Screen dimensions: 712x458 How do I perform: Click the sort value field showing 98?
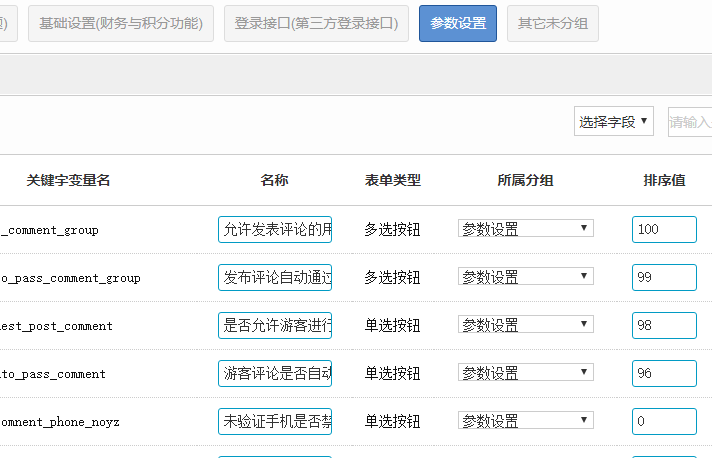(x=664, y=325)
